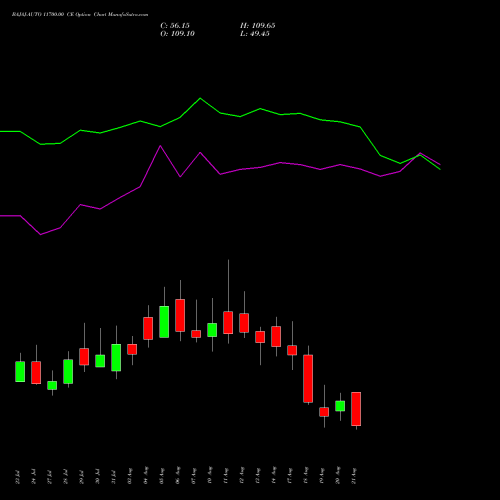Click the magenta indicator line's highest peak
Viewport: 500px width, 500px height.
coord(160,146)
